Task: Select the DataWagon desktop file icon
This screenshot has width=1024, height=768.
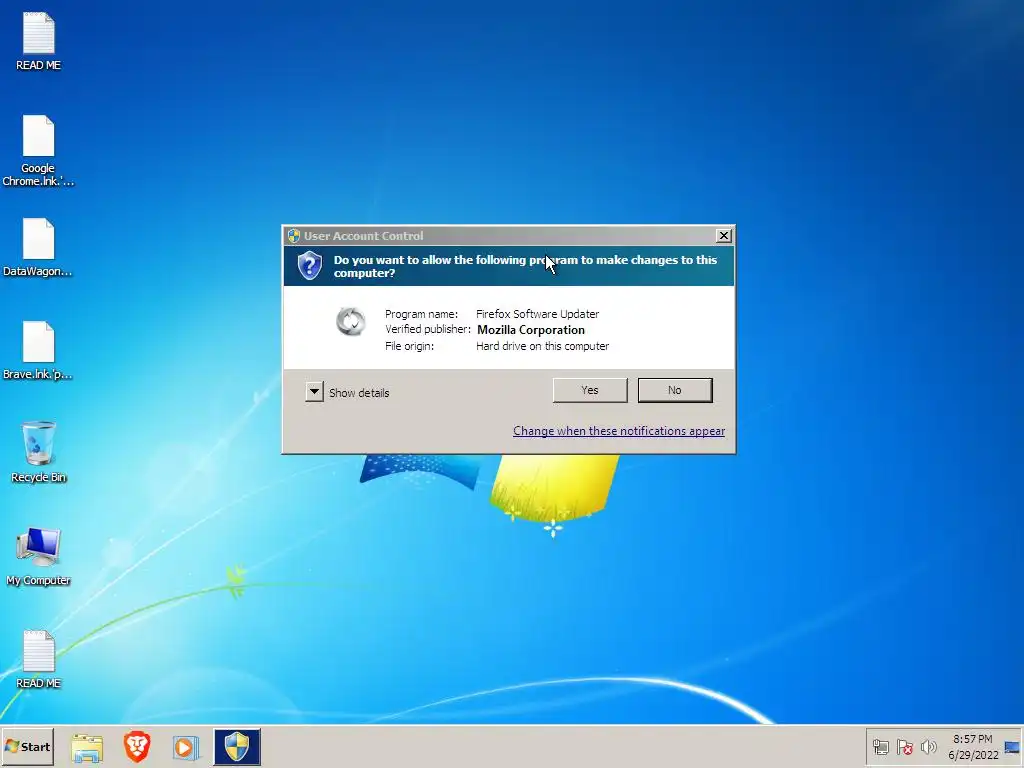Action: [x=39, y=248]
